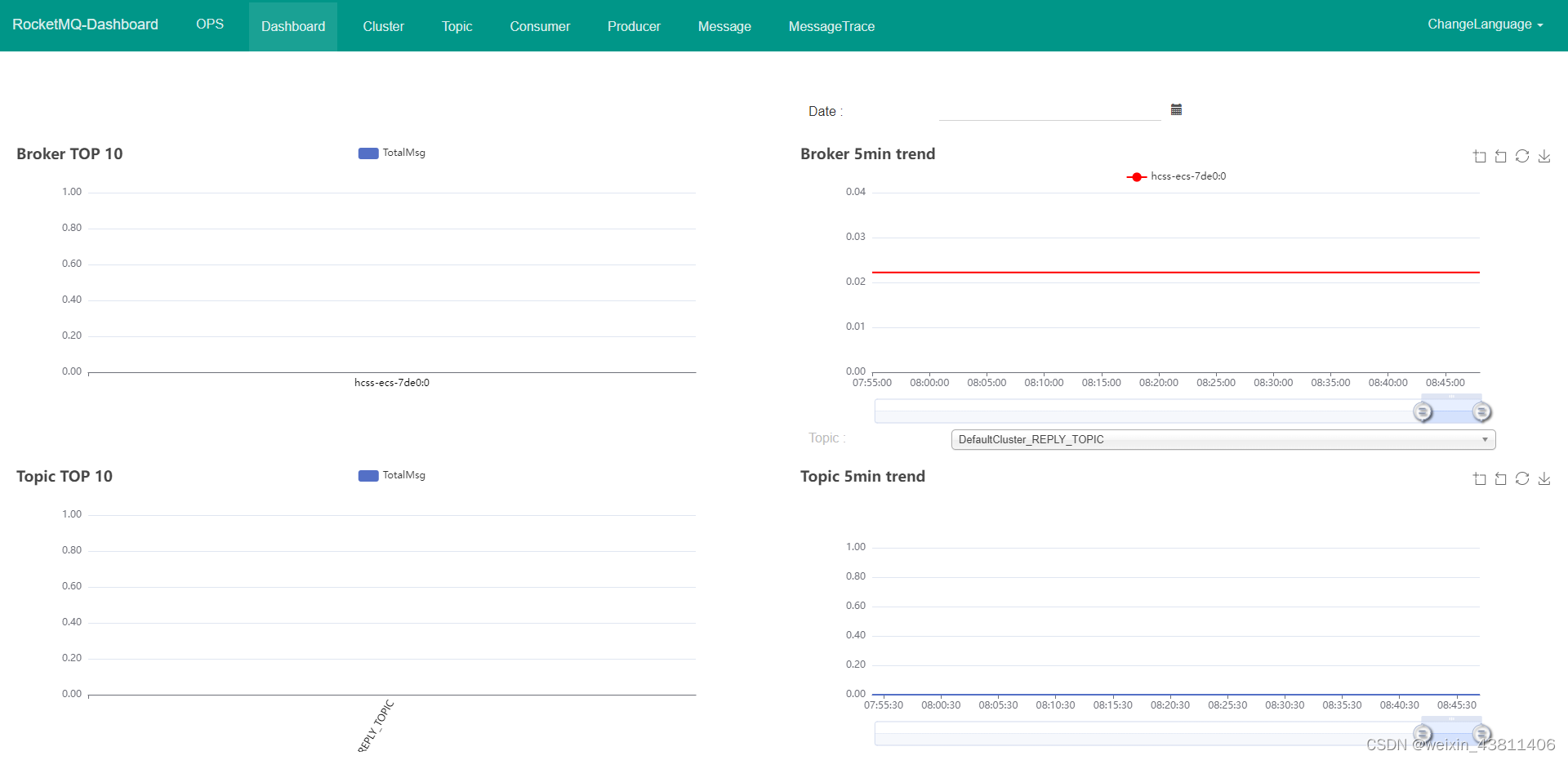Click Broker 5min trend zoom reset icon
This screenshot has height=760, width=1568.
point(1501,156)
